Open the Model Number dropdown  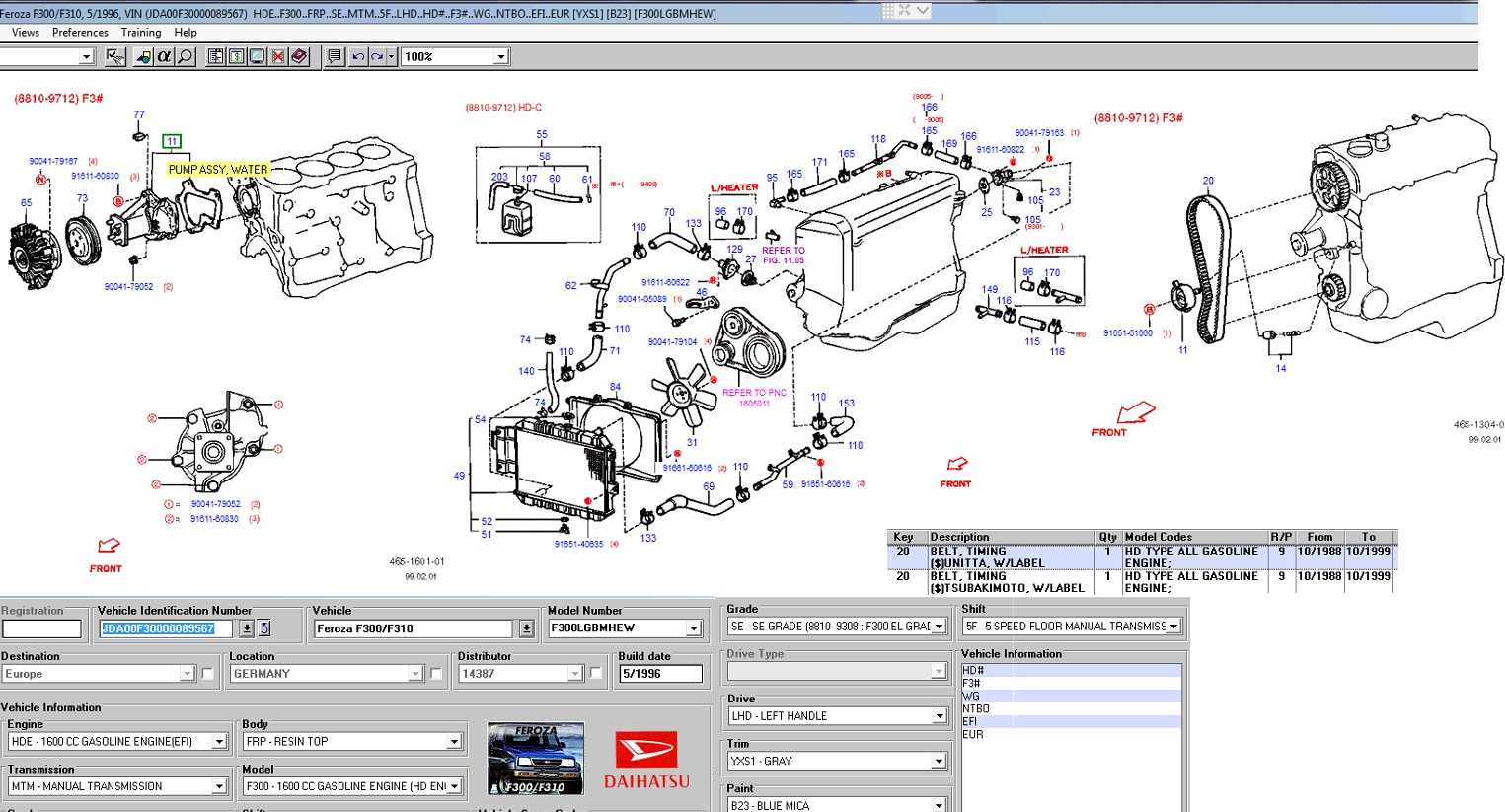coord(693,628)
